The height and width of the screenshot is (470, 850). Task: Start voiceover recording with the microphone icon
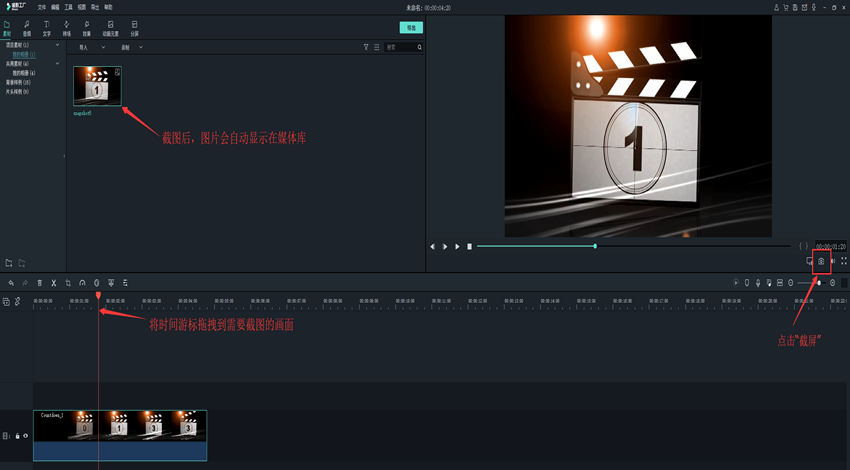[758, 283]
